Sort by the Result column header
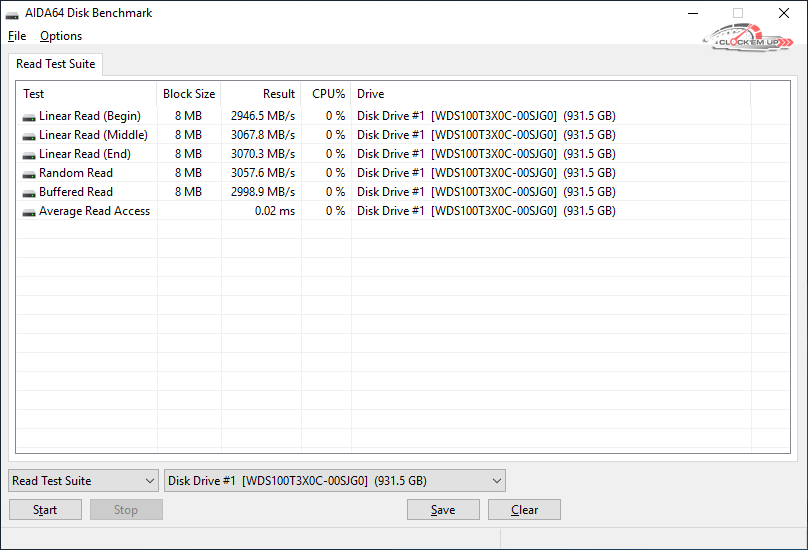The image size is (808, 550). point(279,94)
